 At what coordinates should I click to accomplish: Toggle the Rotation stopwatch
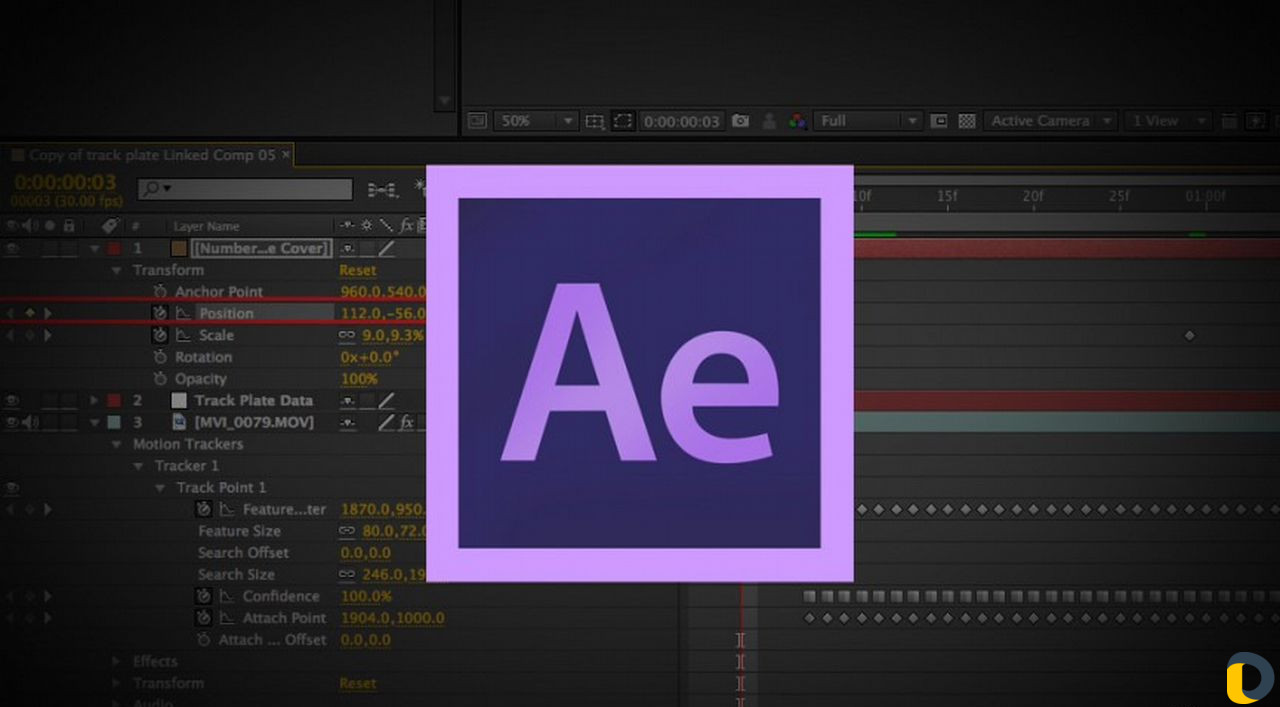pos(160,358)
